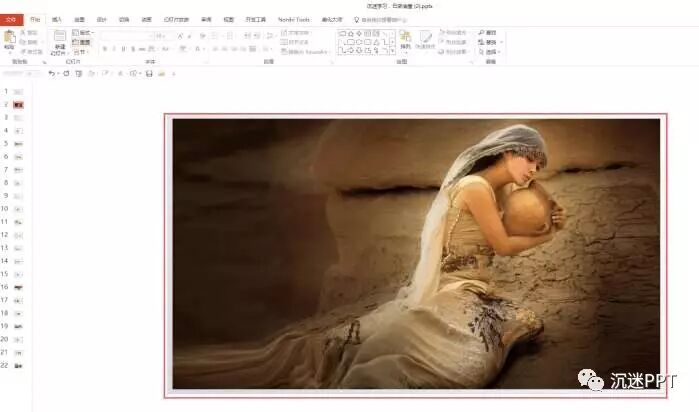The height and width of the screenshot is (412, 699).
Task: Switch to the Slide Show (幻灯片放映) tab
Action: click(176, 20)
